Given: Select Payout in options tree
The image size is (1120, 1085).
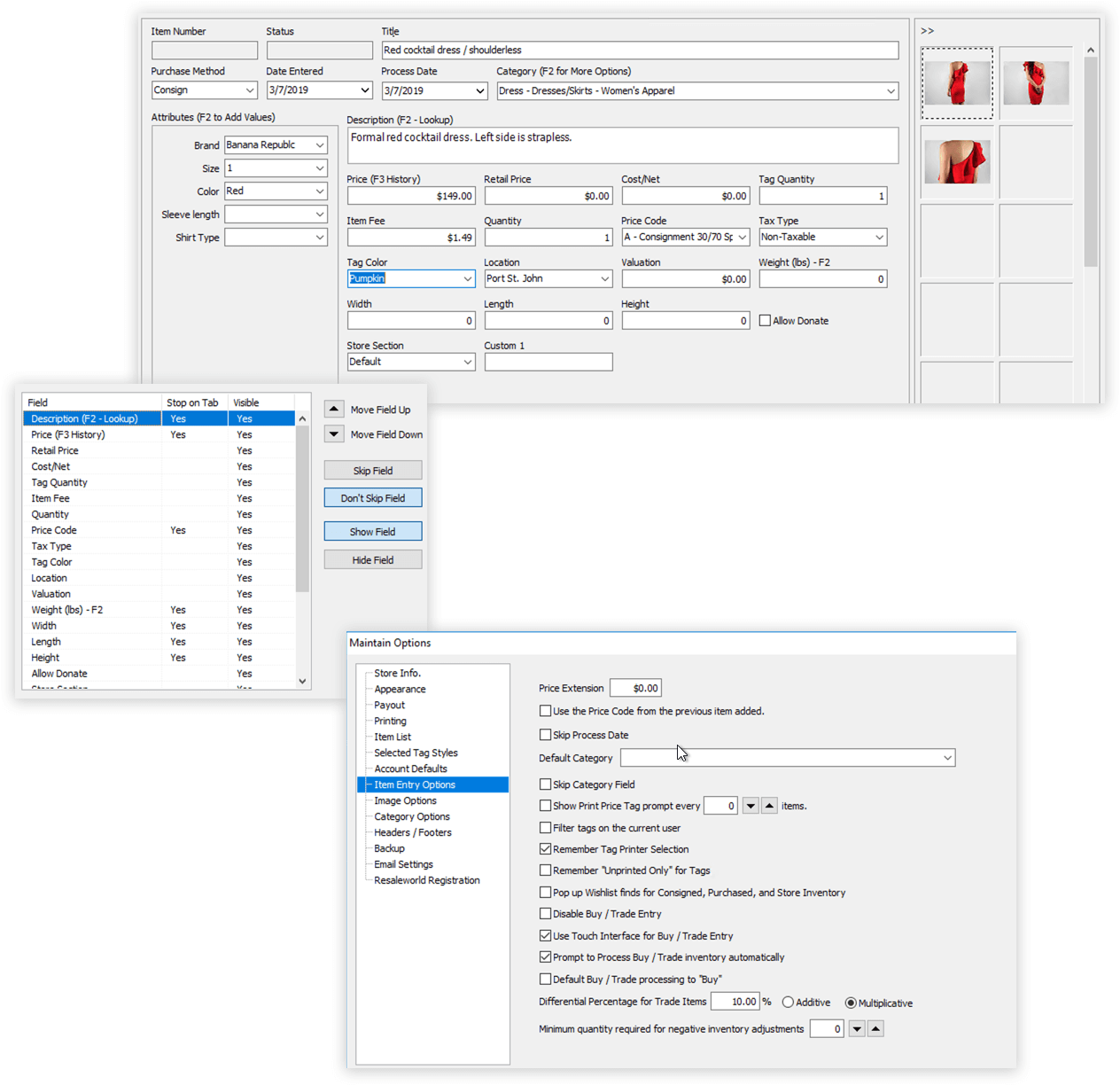Looking at the screenshot, I should 389,705.
